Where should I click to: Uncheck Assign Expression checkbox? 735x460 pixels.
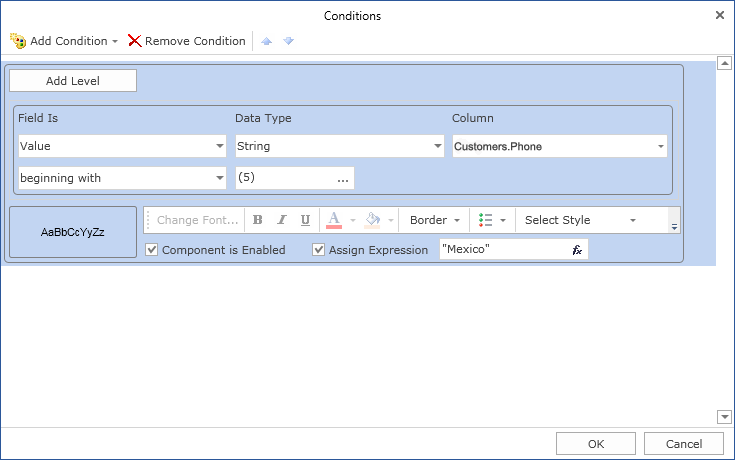[x=319, y=250]
